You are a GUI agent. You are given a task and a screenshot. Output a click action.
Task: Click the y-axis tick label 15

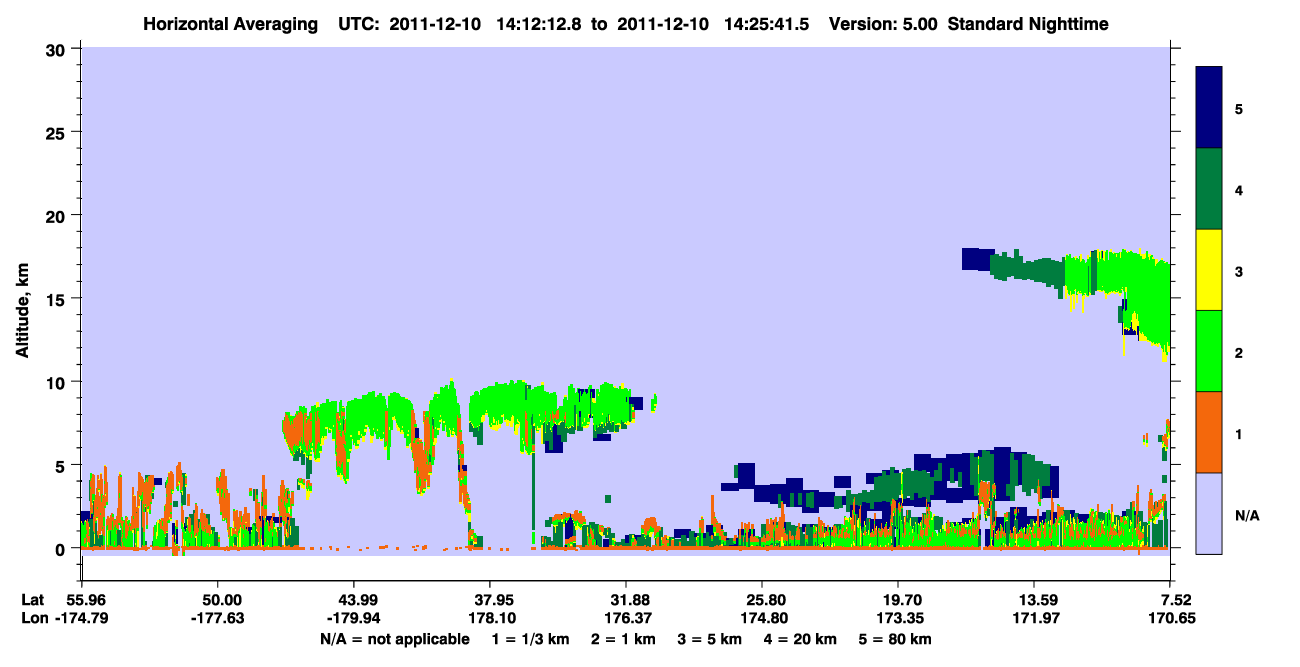[x=58, y=298]
